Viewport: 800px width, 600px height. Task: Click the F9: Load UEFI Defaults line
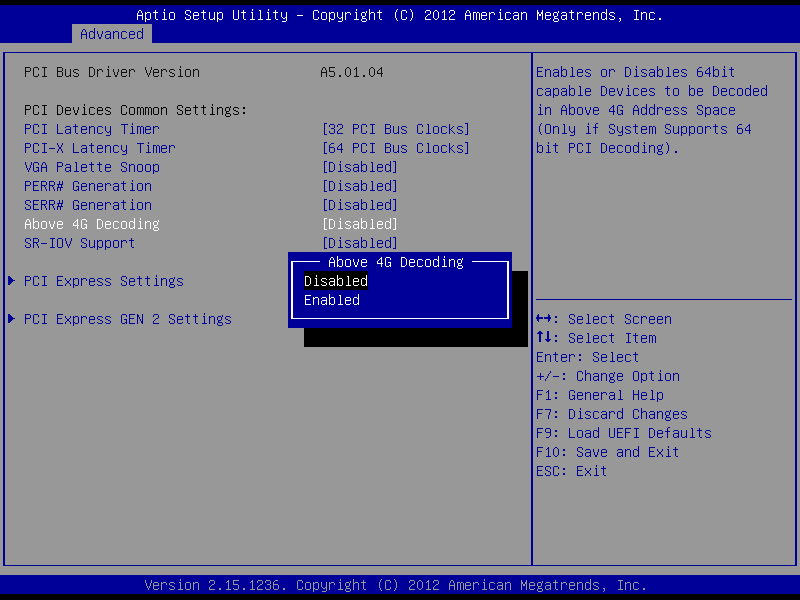coord(623,433)
